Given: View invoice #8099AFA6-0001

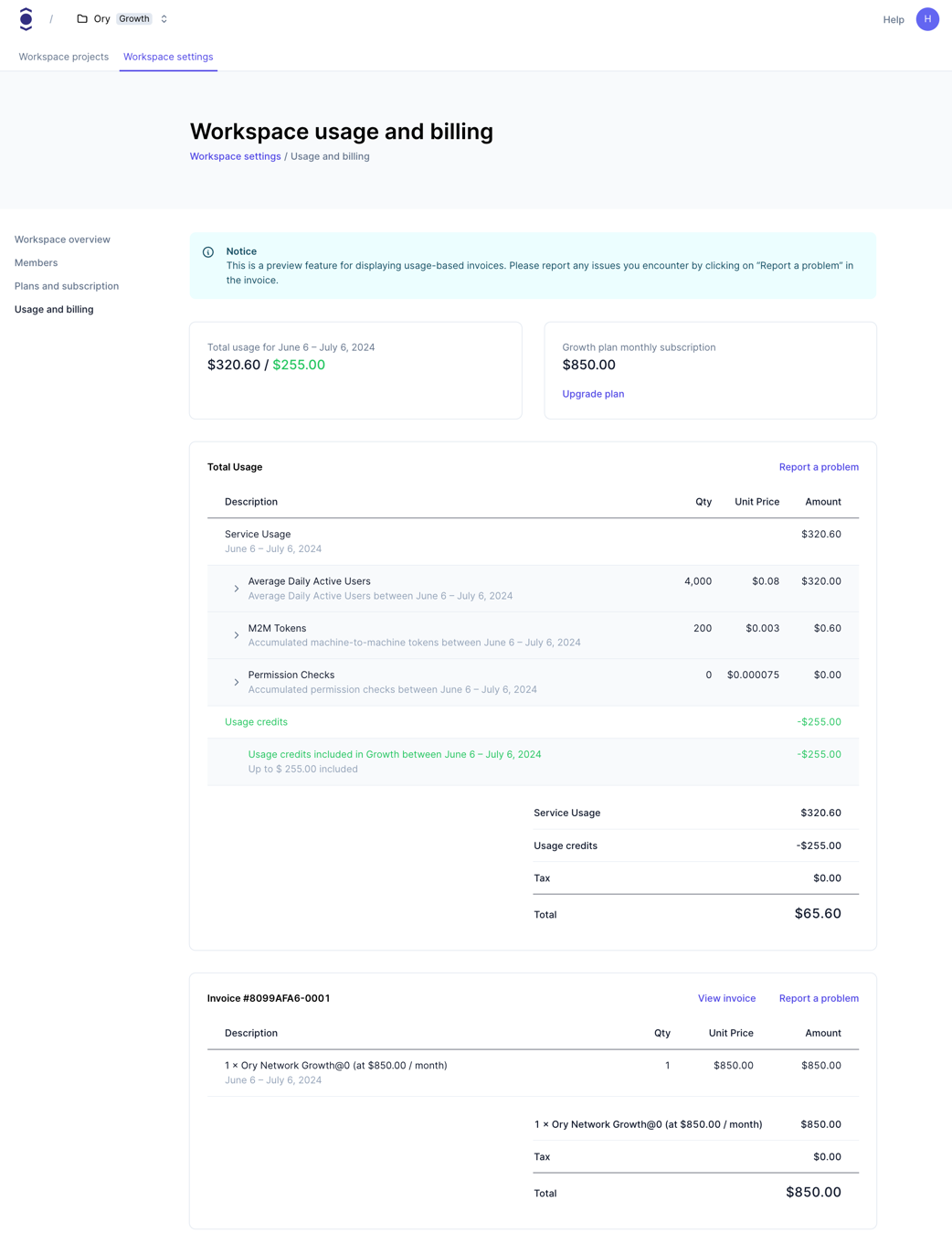Looking at the screenshot, I should 726,998.
